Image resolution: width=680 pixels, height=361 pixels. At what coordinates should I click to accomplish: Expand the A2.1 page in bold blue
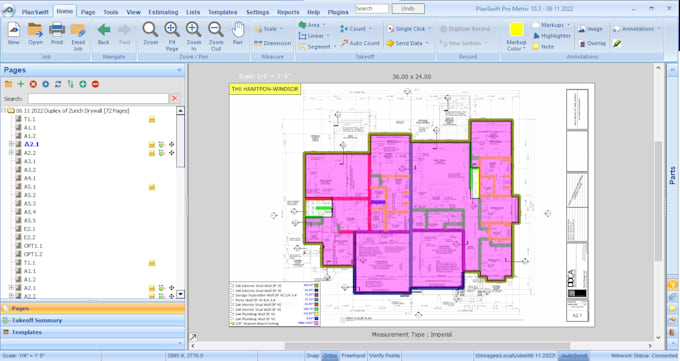pos(11,144)
